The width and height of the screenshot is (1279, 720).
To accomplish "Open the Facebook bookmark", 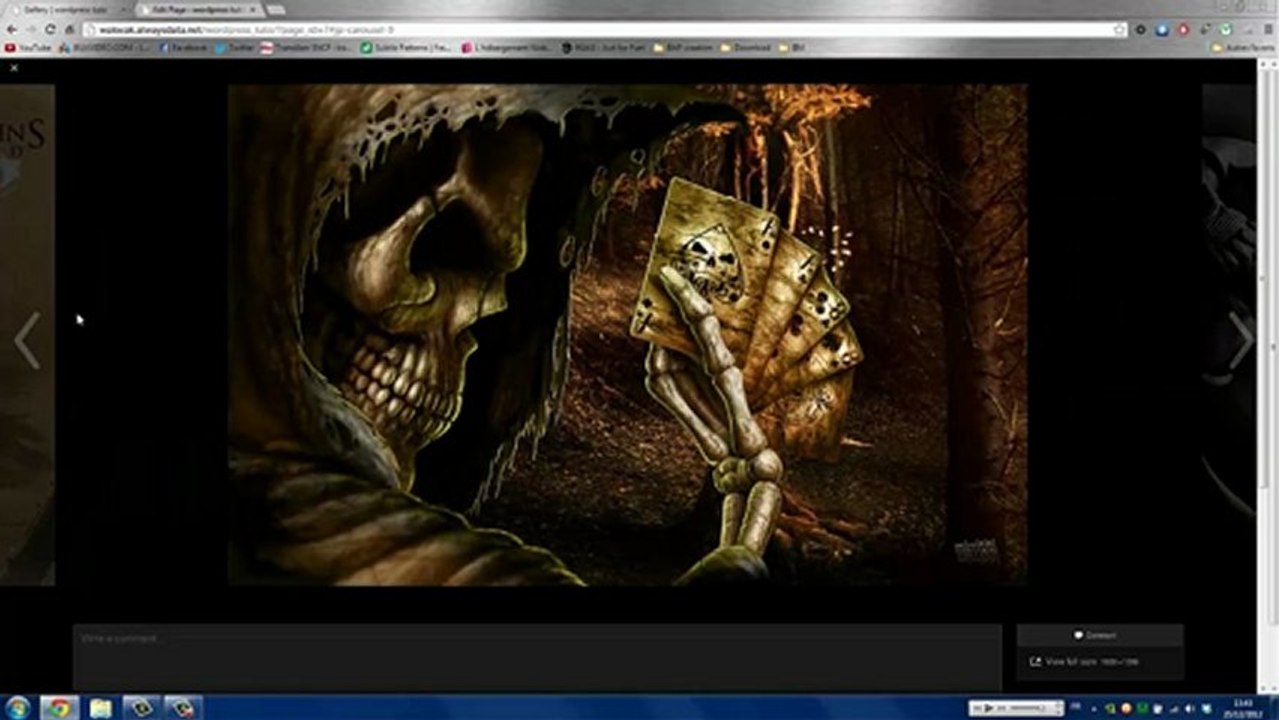I will (182, 47).
